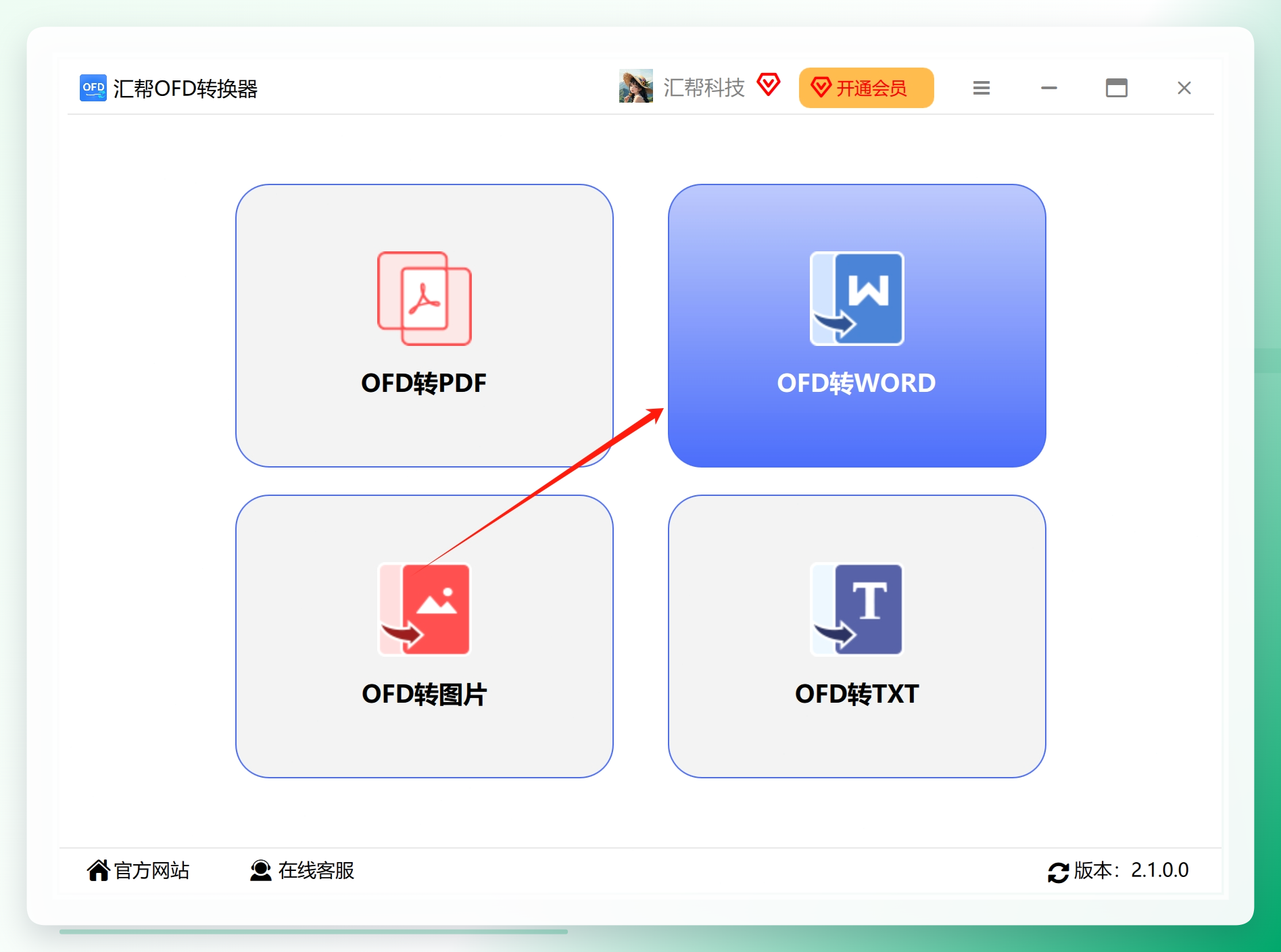
Task: Maximize the converter window
Action: (1117, 88)
